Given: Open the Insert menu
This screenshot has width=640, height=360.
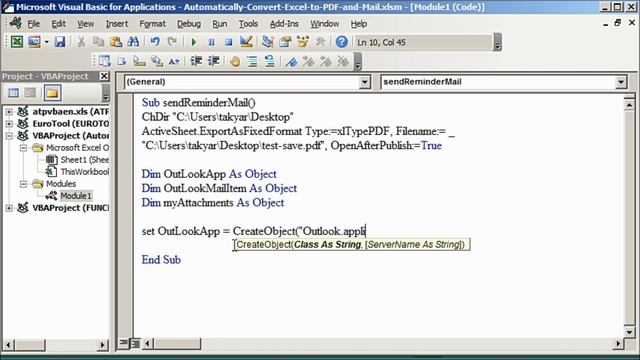Looking at the screenshot, I should pyautogui.click(x=117, y=24).
